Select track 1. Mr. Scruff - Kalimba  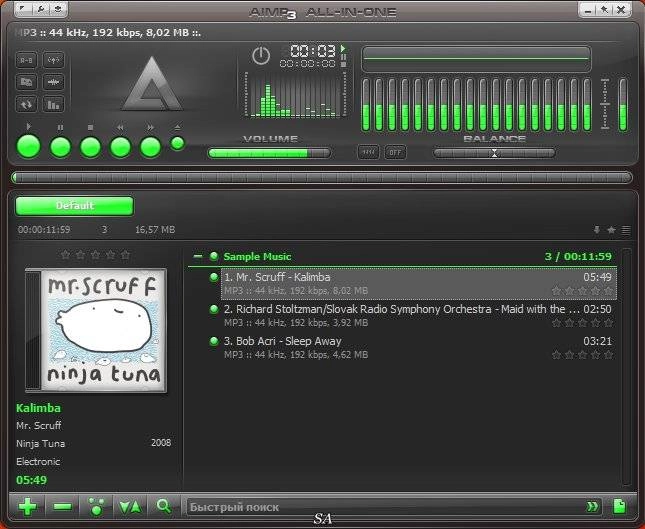418,283
